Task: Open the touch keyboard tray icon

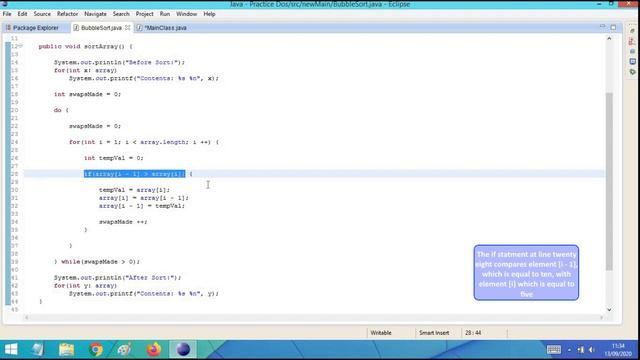Action: [x=553, y=349]
